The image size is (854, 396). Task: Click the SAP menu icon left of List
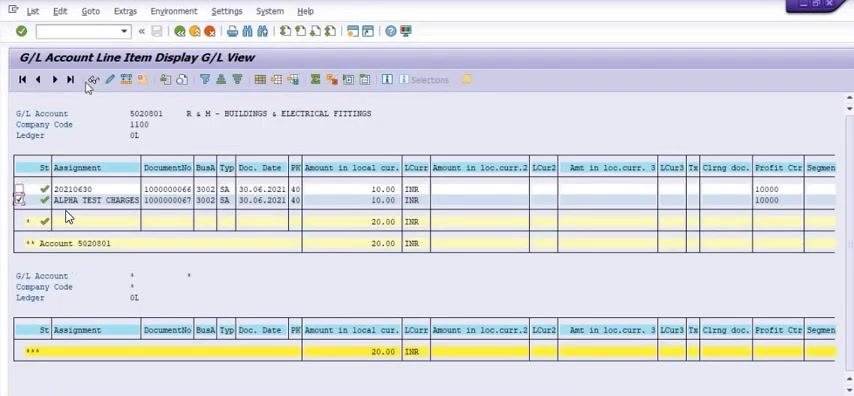point(14,10)
